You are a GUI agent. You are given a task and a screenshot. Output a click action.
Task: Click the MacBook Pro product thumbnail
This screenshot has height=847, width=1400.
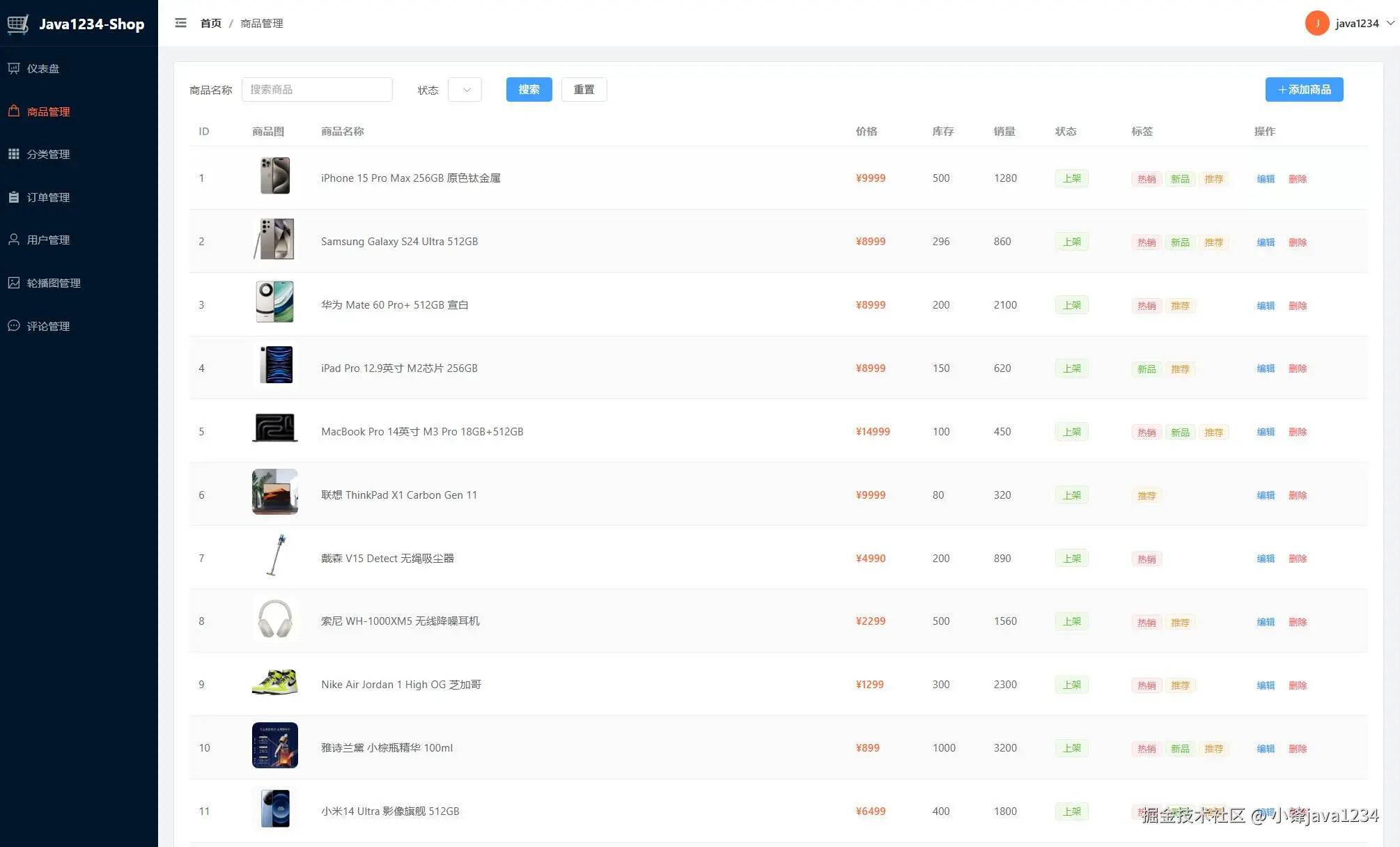click(x=275, y=428)
